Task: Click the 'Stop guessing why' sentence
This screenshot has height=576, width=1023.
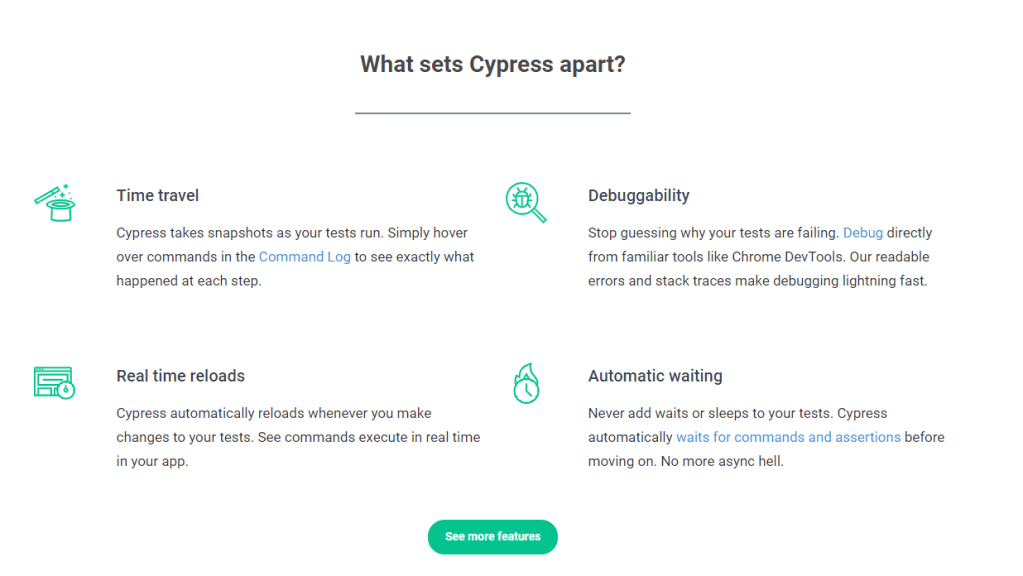Action: pos(712,233)
